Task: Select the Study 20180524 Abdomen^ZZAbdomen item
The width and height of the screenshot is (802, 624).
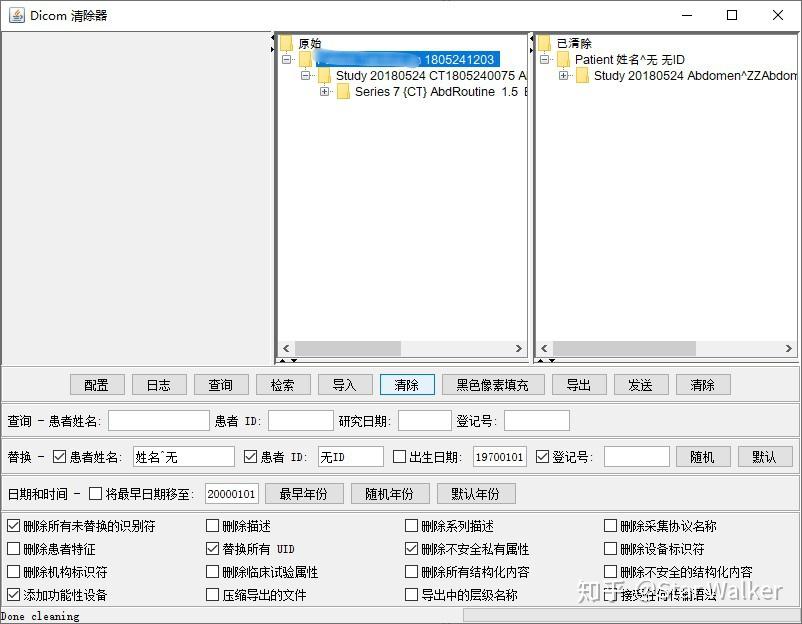Action: (690, 75)
